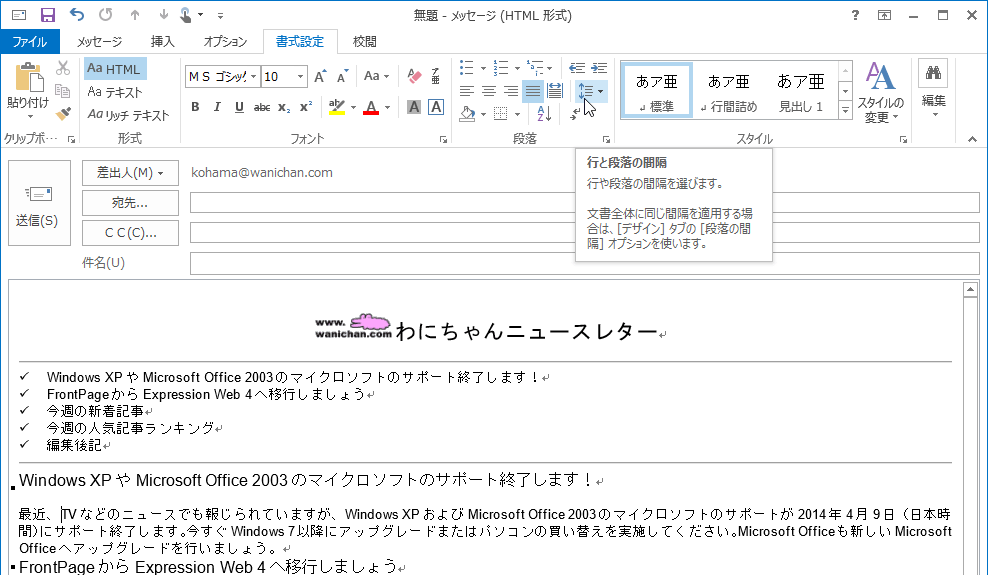Center align the paragraph

[488, 91]
